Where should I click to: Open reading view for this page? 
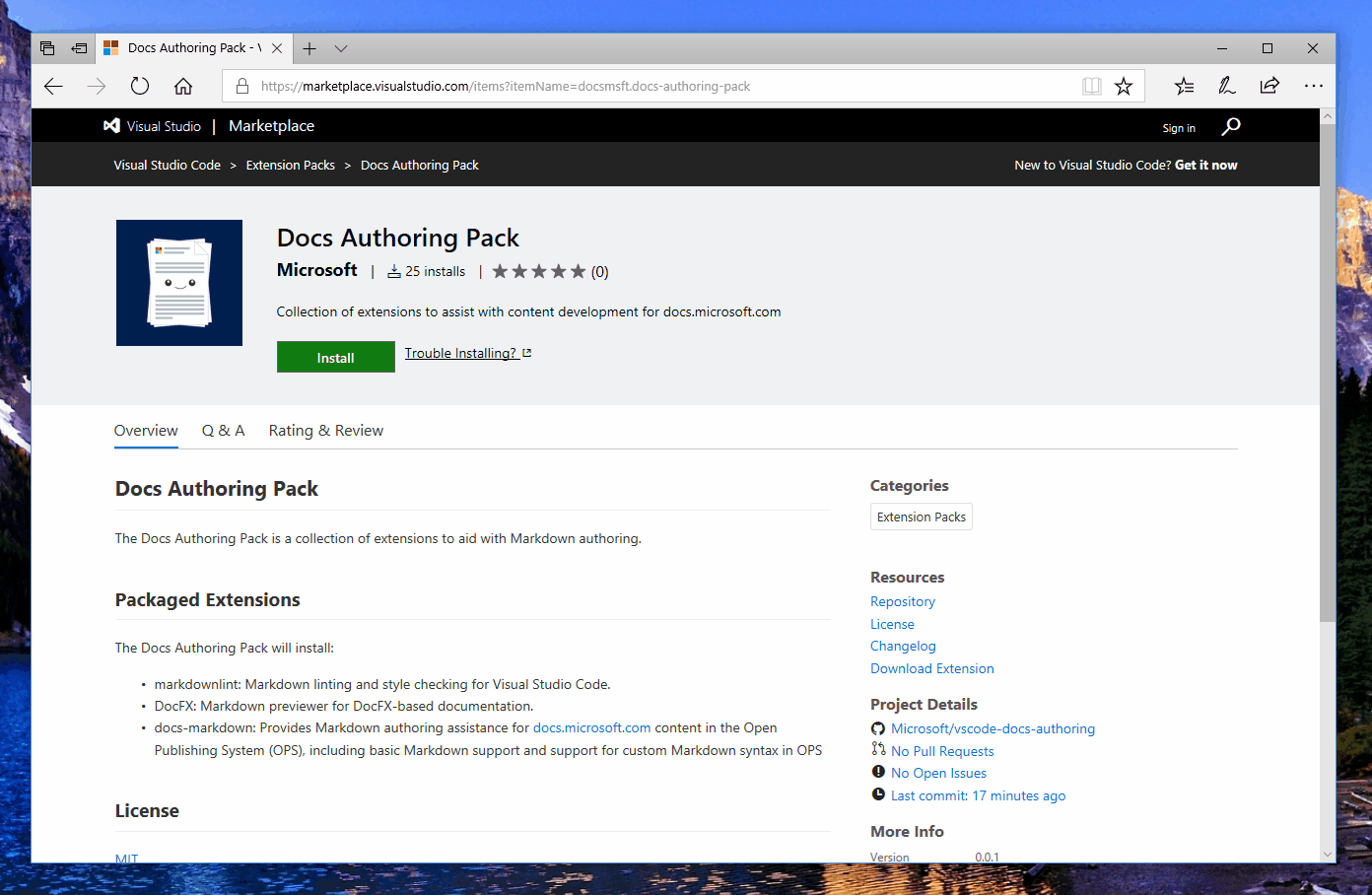(x=1092, y=86)
